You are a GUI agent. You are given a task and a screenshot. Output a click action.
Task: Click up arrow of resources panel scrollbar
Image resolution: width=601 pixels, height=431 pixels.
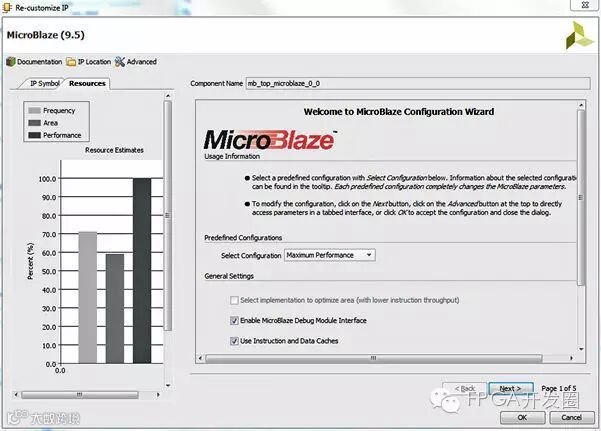pyautogui.click(x=168, y=95)
